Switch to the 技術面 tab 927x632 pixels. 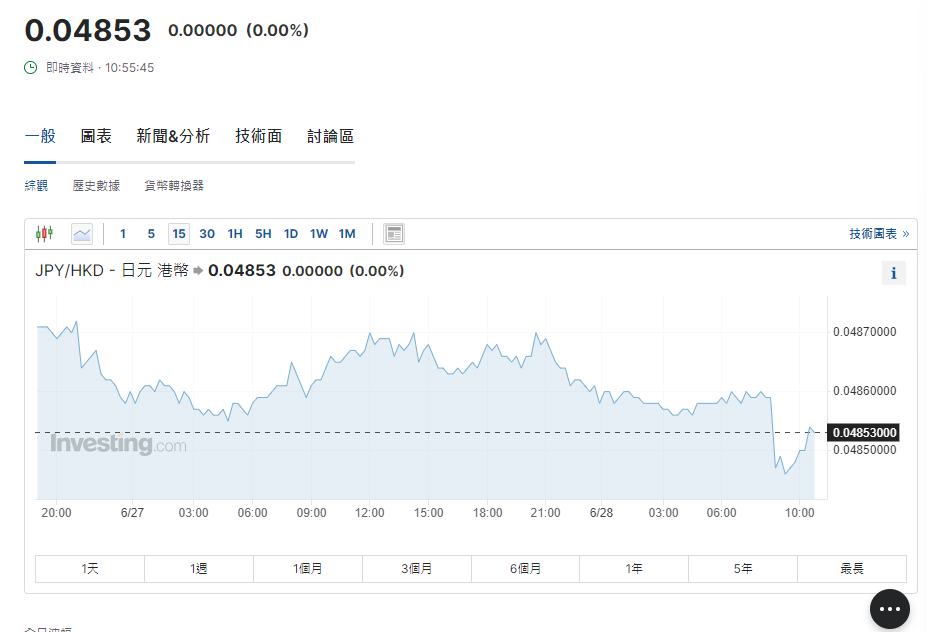[259, 137]
